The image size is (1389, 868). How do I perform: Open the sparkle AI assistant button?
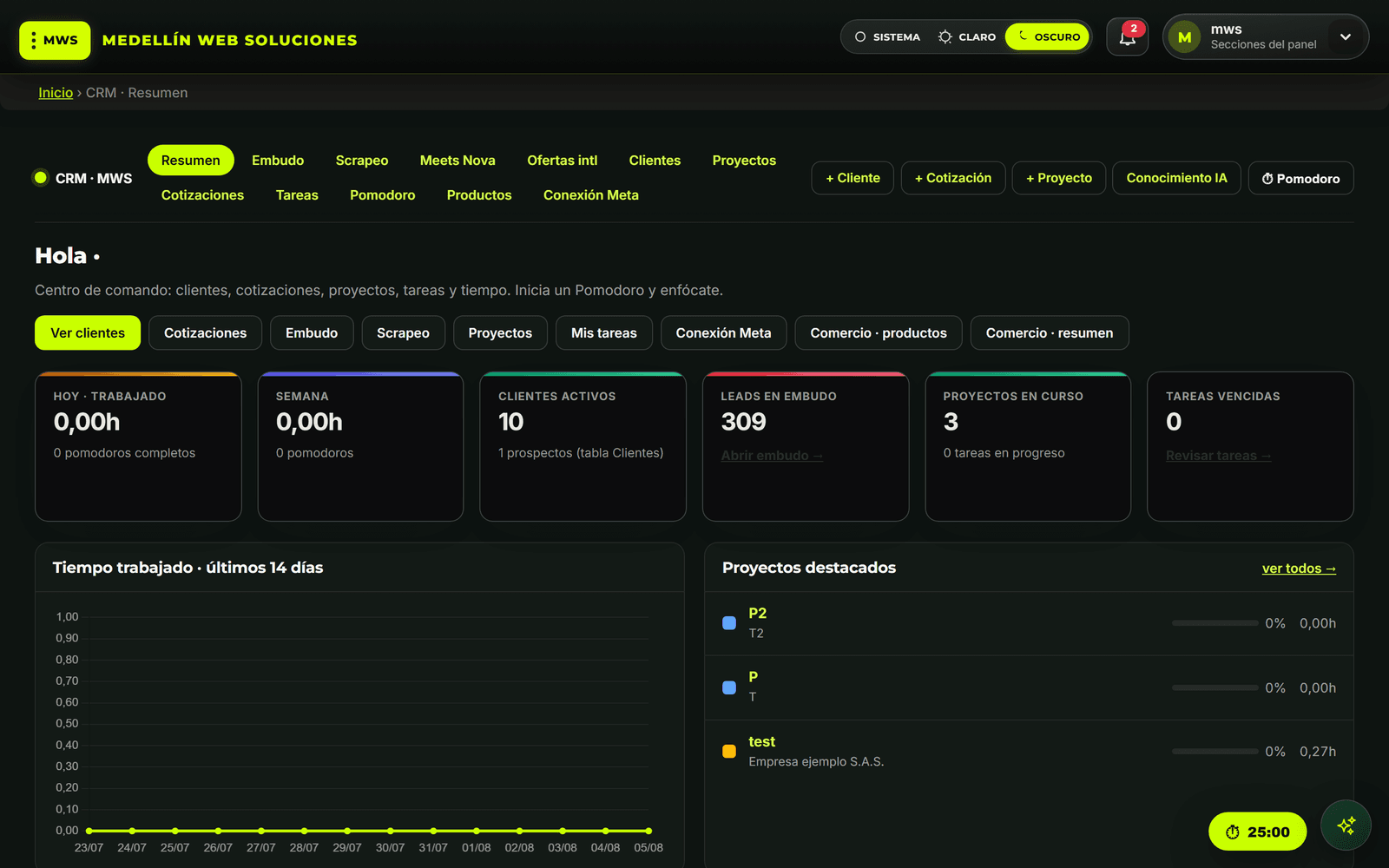[x=1346, y=825]
